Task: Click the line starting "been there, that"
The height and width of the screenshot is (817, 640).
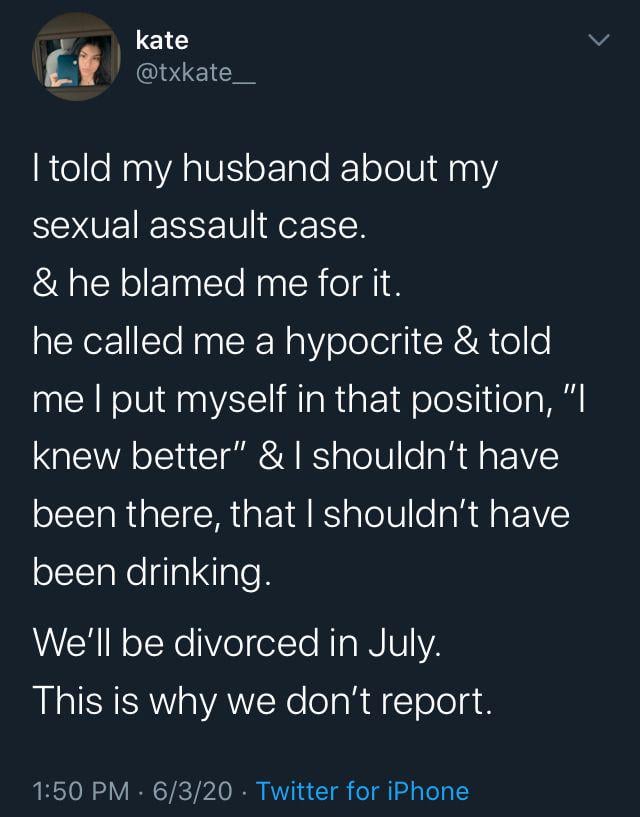Action: pos(301,514)
